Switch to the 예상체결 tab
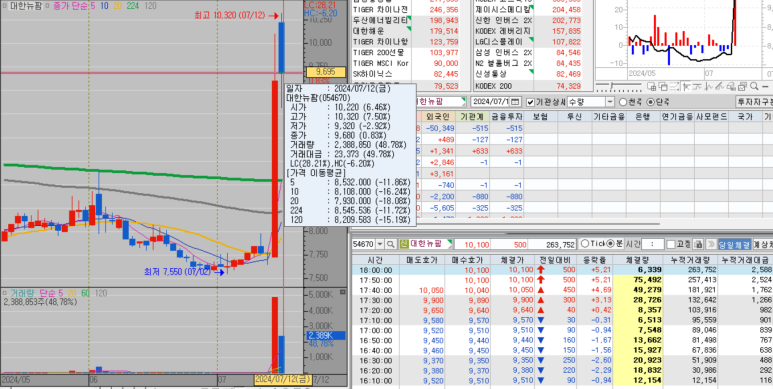 (763, 245)
